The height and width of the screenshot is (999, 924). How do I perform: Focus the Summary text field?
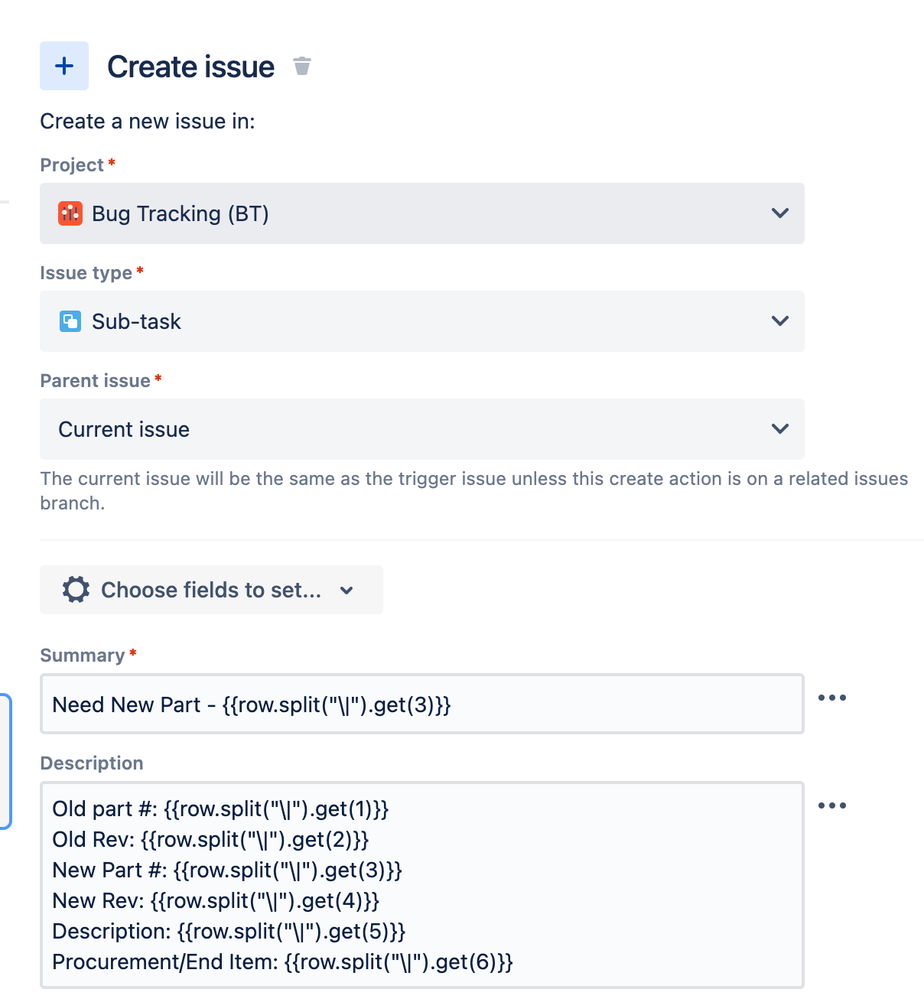(x=422, y=704)
